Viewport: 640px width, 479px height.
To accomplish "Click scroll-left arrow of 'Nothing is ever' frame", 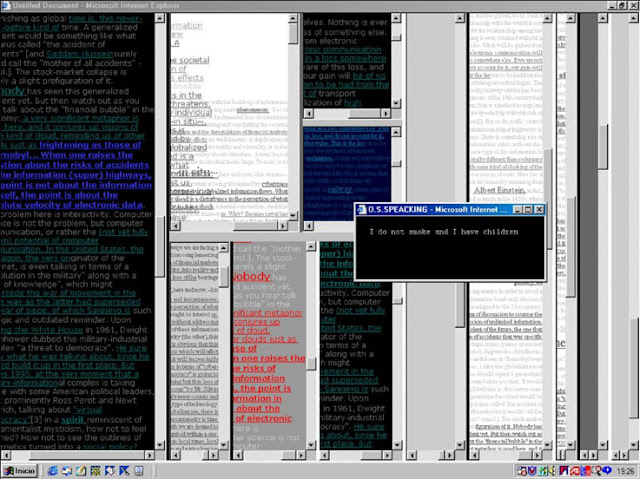I will (309, 113).
